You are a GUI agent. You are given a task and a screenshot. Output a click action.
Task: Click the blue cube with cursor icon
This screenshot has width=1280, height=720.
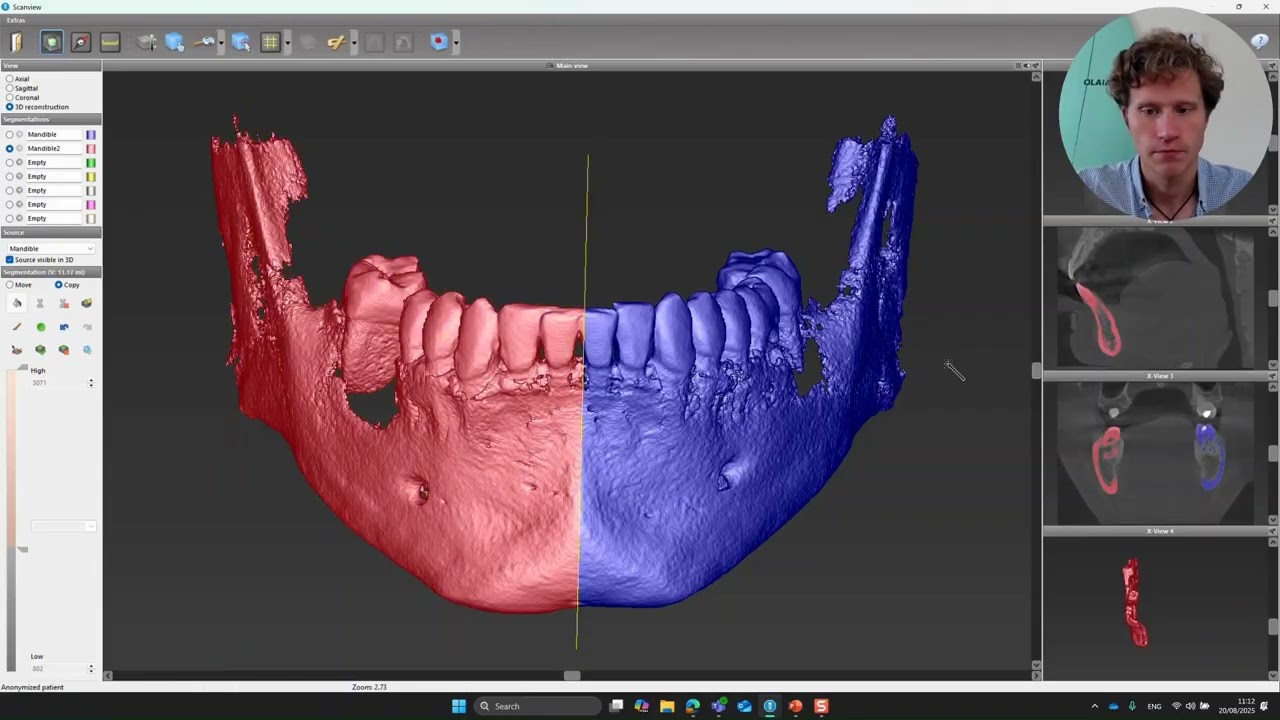click(241, 42)
